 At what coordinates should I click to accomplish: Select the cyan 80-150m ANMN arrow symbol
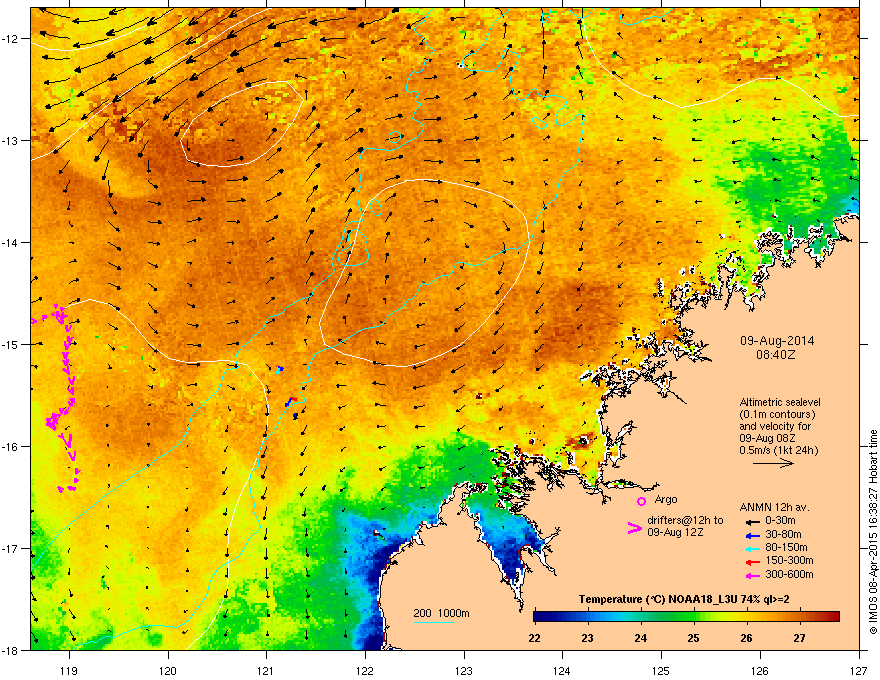click(751, 548)
